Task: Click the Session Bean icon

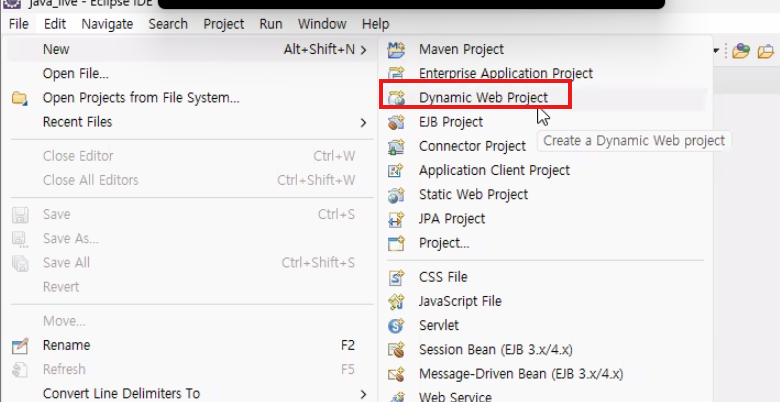Action: click(x=396, y=350)
